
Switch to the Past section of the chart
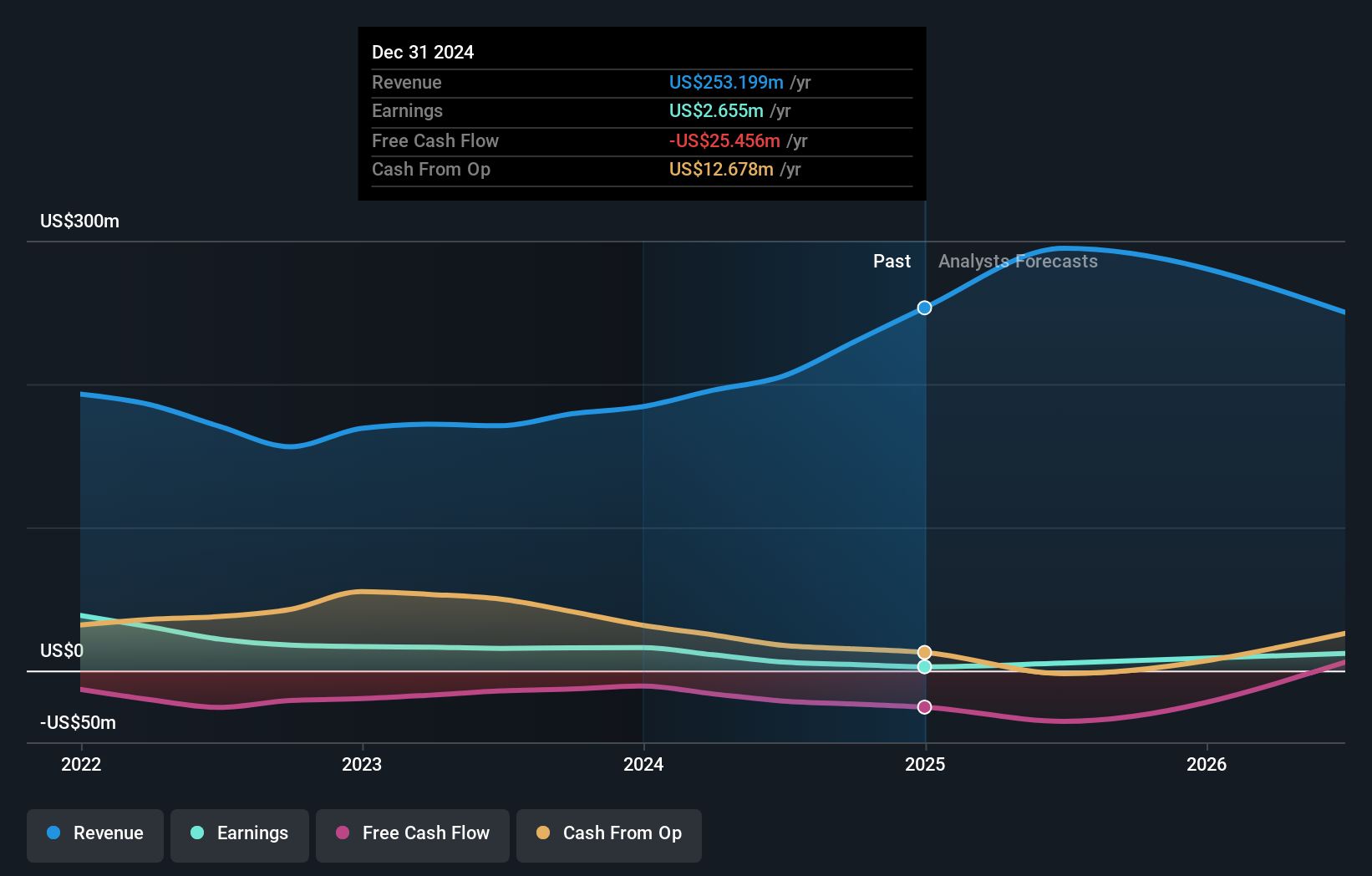pyautogui.click(x=892, y=261)
